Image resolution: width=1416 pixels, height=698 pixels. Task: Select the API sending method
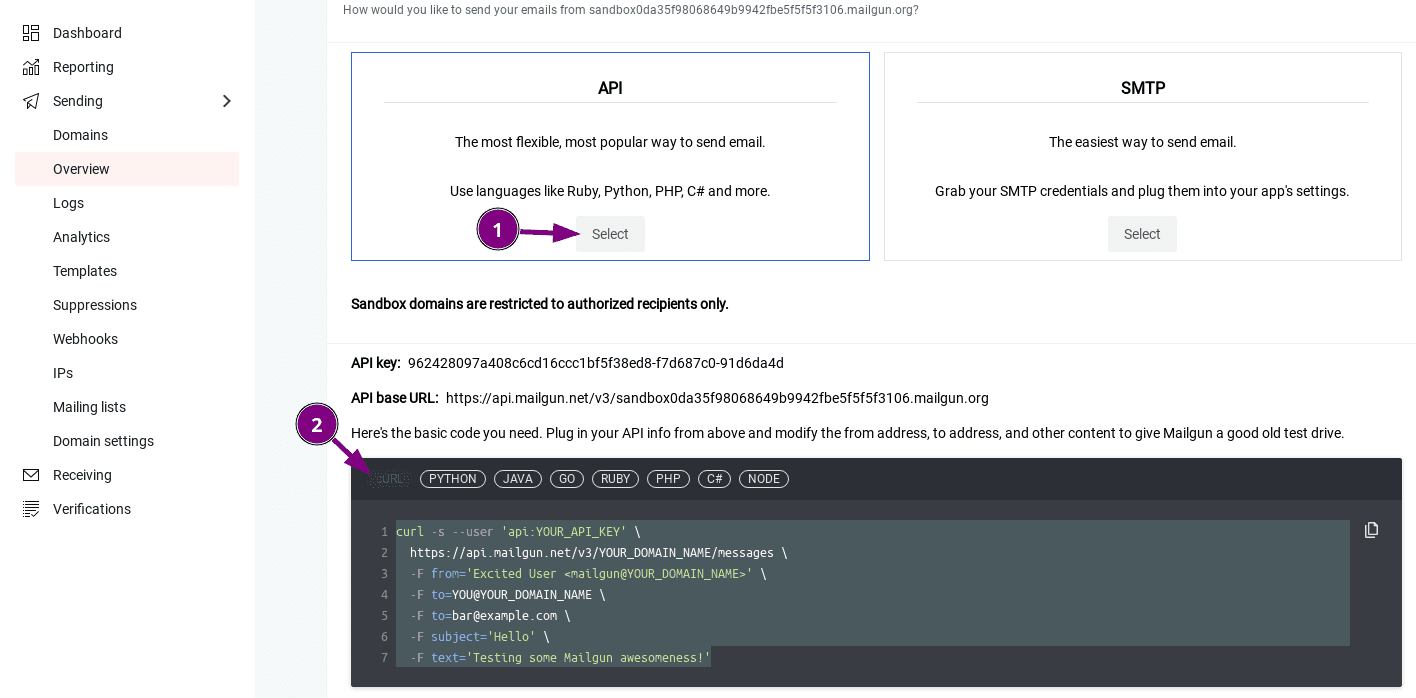610,234
